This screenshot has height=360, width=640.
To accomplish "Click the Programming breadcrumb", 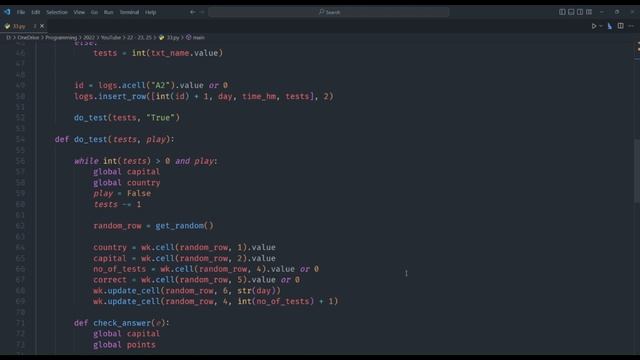I will [x=61, y=38].
